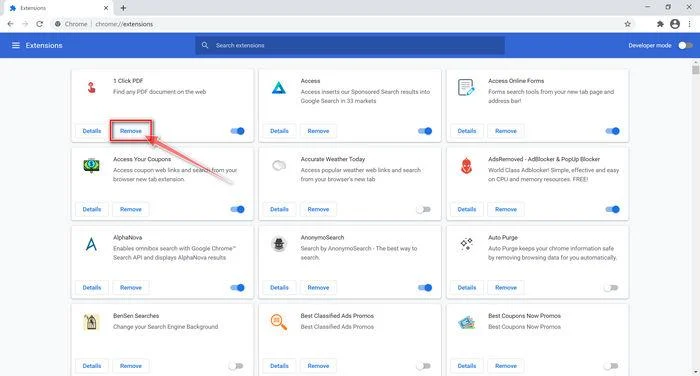This screenshot has width=700, height=376.
Task: Disable AdsRemoved AdBlocker toggle
Action: click(x=612, y=209)
